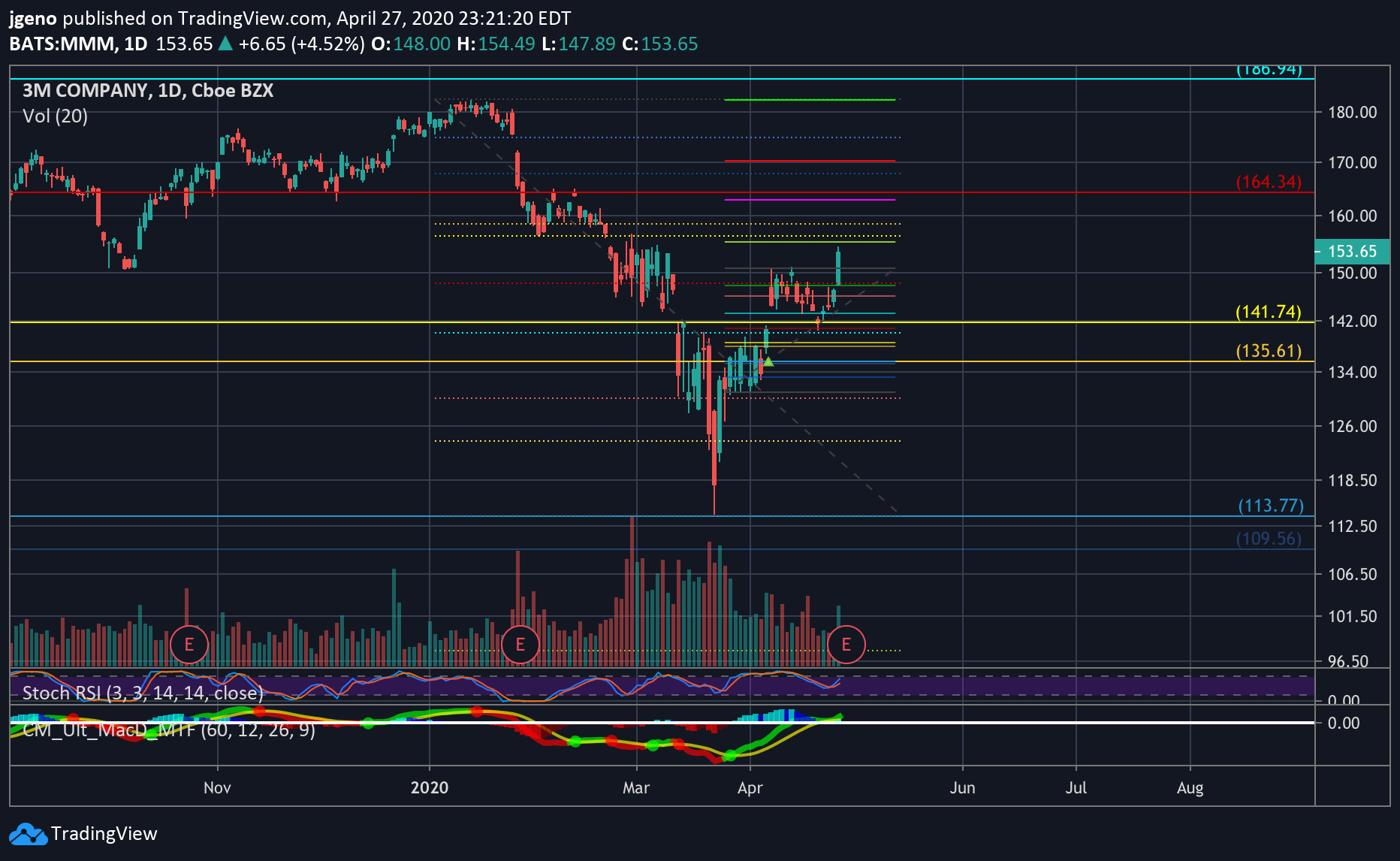Click the 180.00 price axis label
The height and width of the screenshot is (861, 1400).
(x=1353, y=113)
